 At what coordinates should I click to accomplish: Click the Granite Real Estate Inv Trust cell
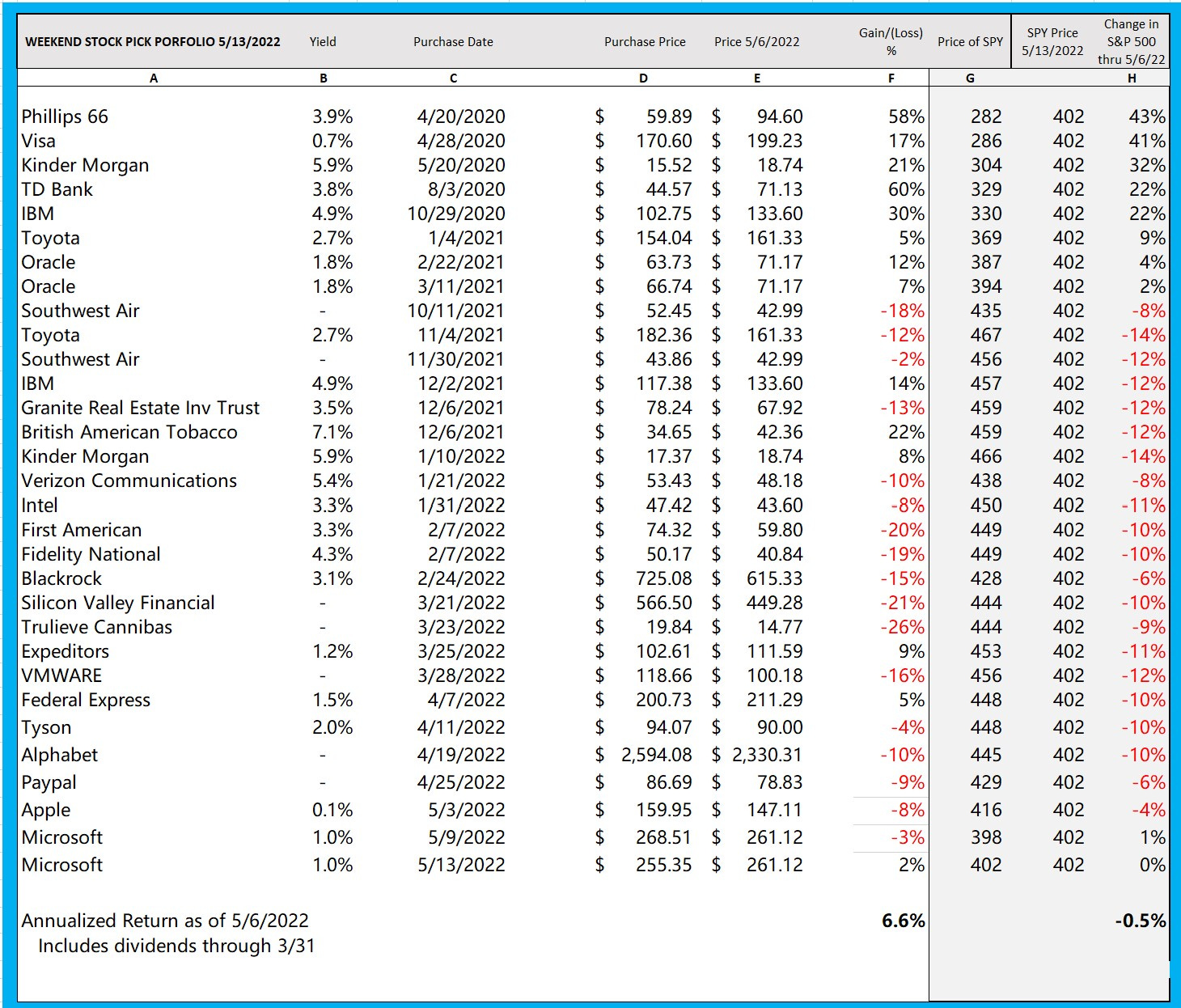point(141,408)
